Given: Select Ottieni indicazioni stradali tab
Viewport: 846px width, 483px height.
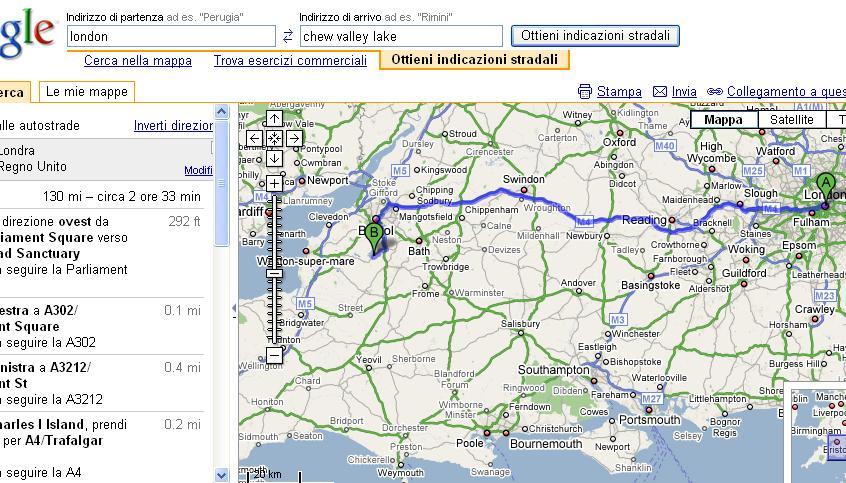Looking at the screenshot, I should click(x=474, y=60).
